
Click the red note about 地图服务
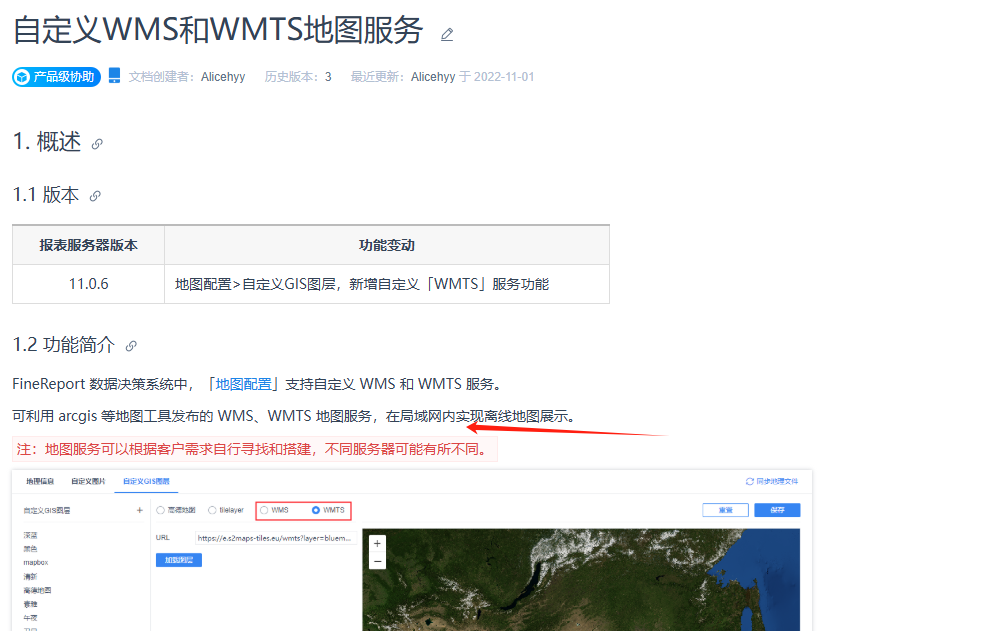pyautogui.click(x=254, y=449)
